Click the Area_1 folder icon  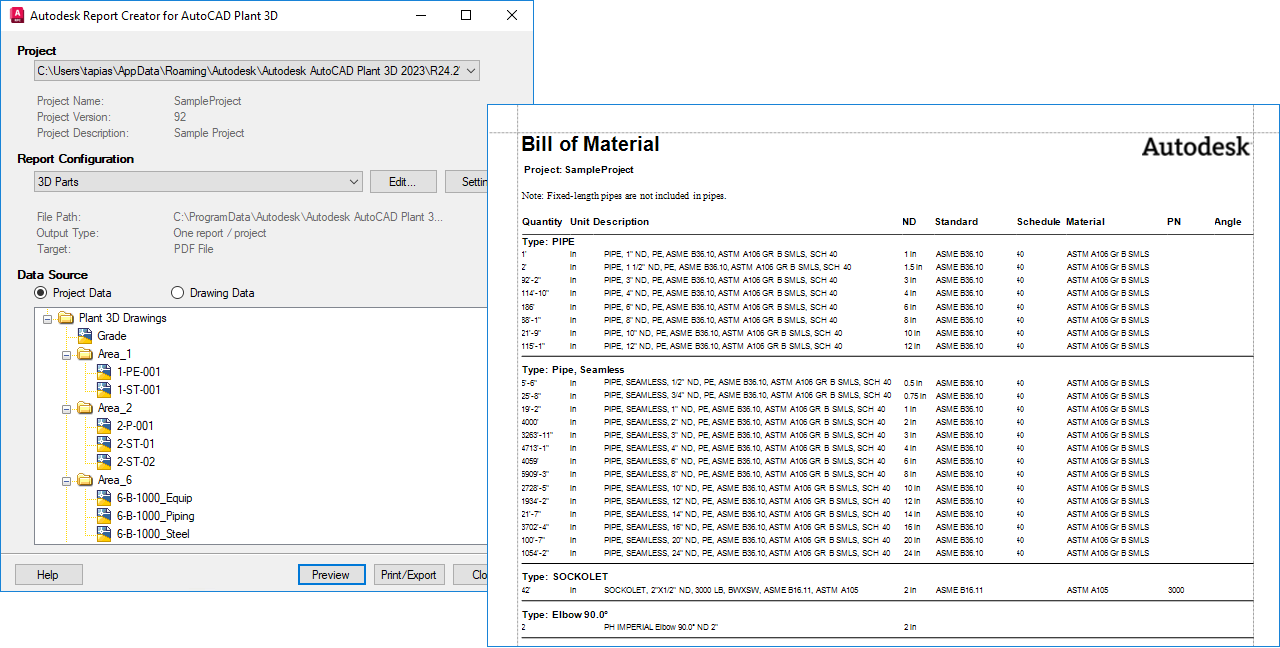pyautogui.click(x=86, y=354)
